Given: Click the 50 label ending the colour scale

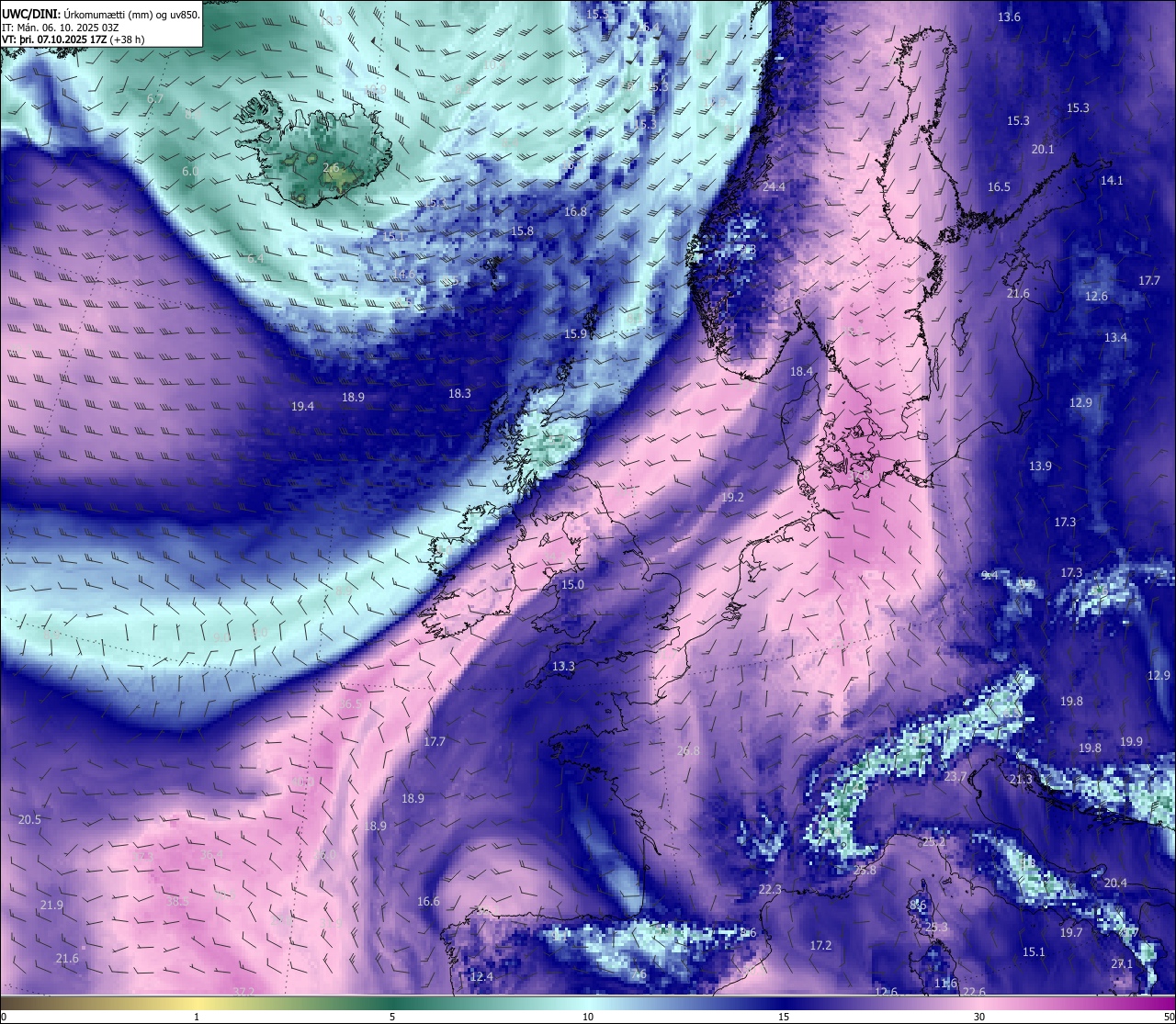Looking at the screenshot, I should pyautogui.click(x=1169, y=1017).
